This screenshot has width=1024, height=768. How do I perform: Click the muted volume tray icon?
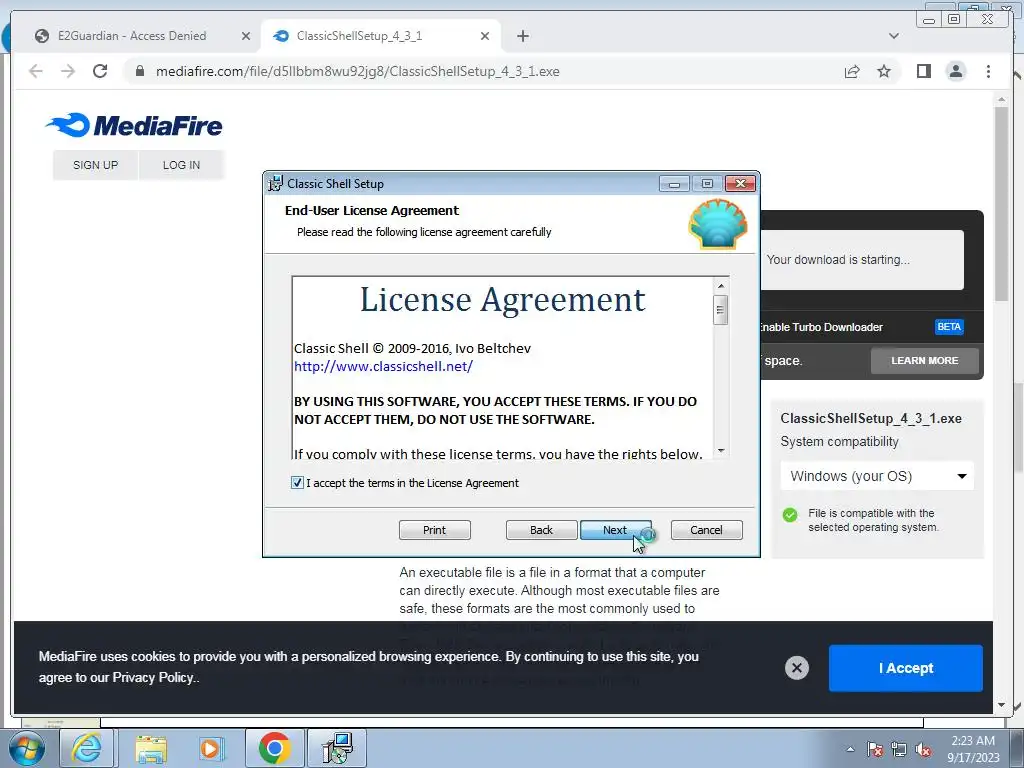pos(923,749)
